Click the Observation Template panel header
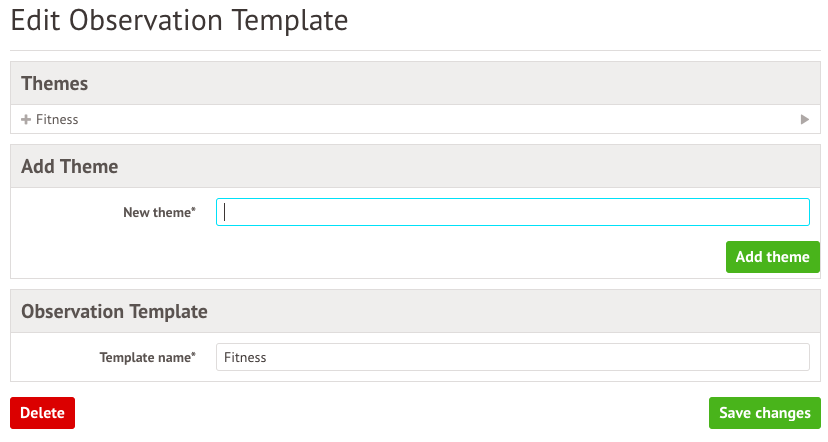 pyautogui.click(x=114, y=311)
